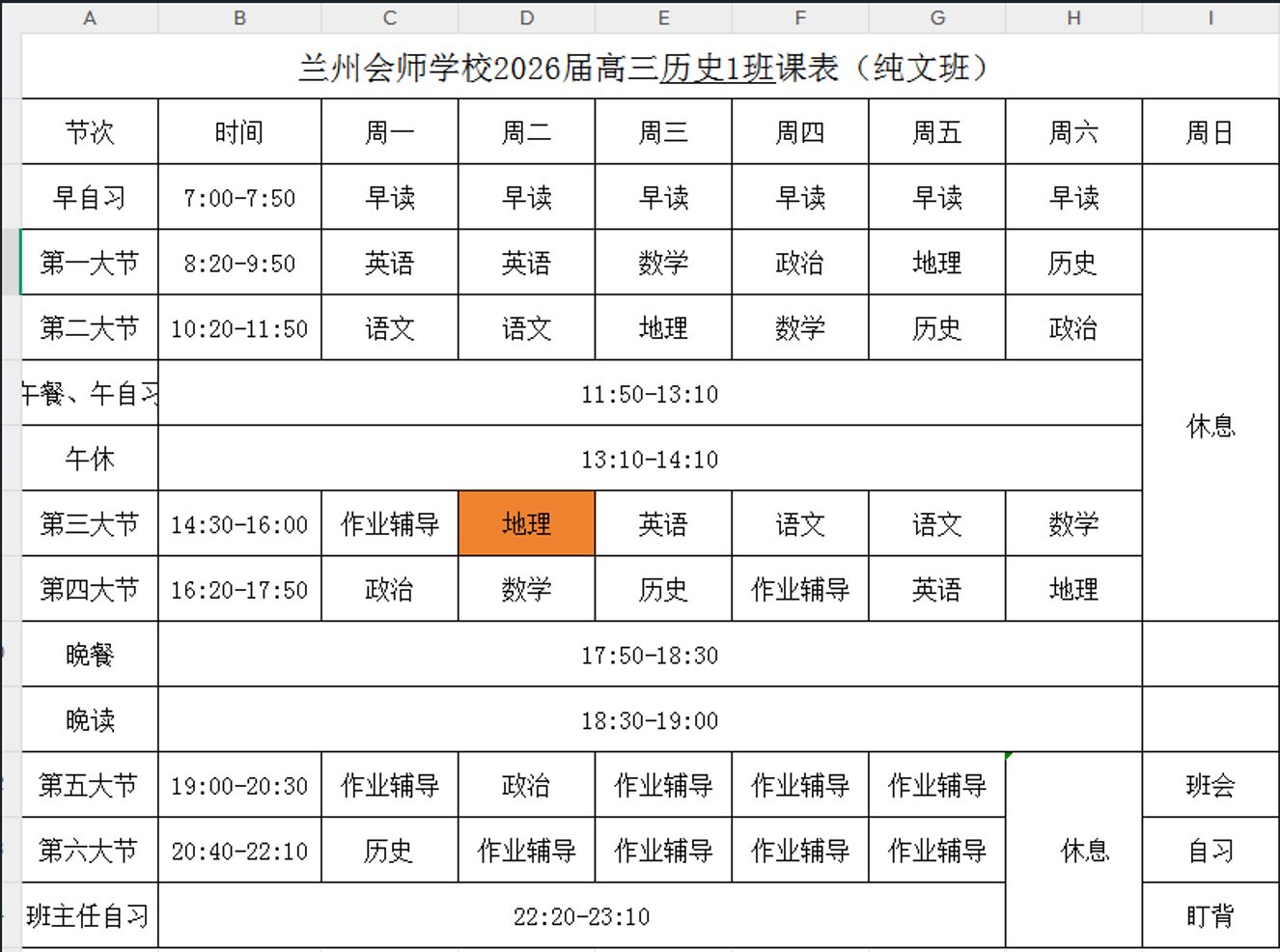Select the column H header
The height and width of the screenshot is (952, 1280).
[x=1073, y=17]
